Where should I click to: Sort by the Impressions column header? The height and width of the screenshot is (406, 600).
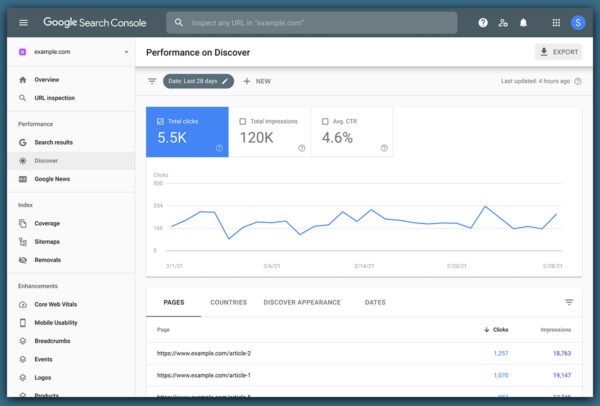(556, 329)
